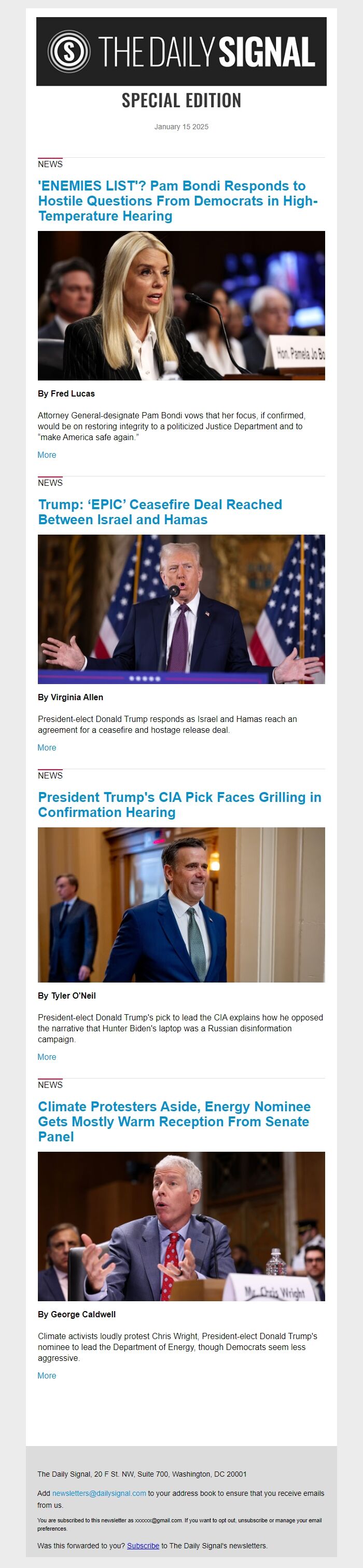Open the Trump 'EPIC' Ceasefire Deal headline

coord(160,512)
